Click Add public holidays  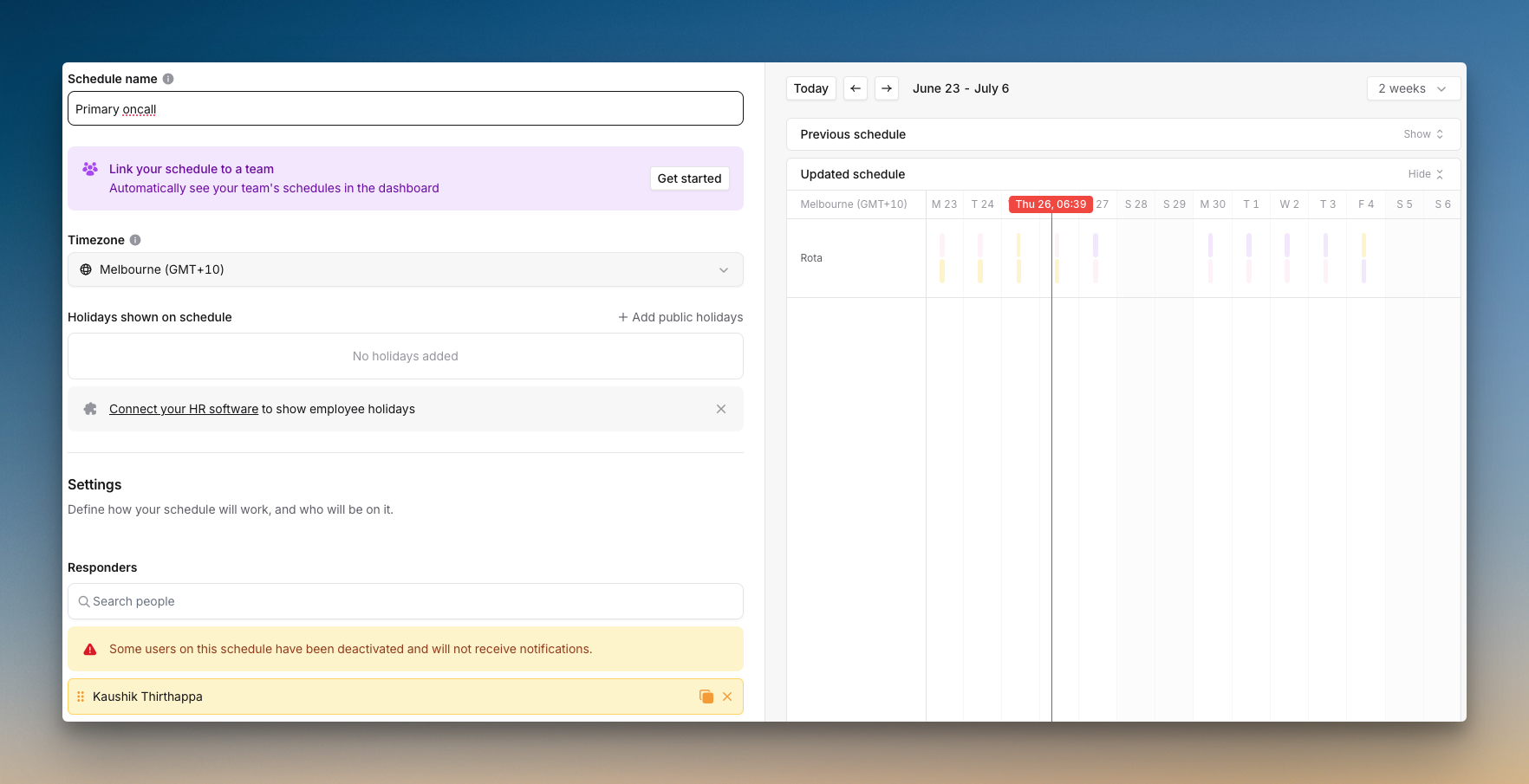(680, 317)
